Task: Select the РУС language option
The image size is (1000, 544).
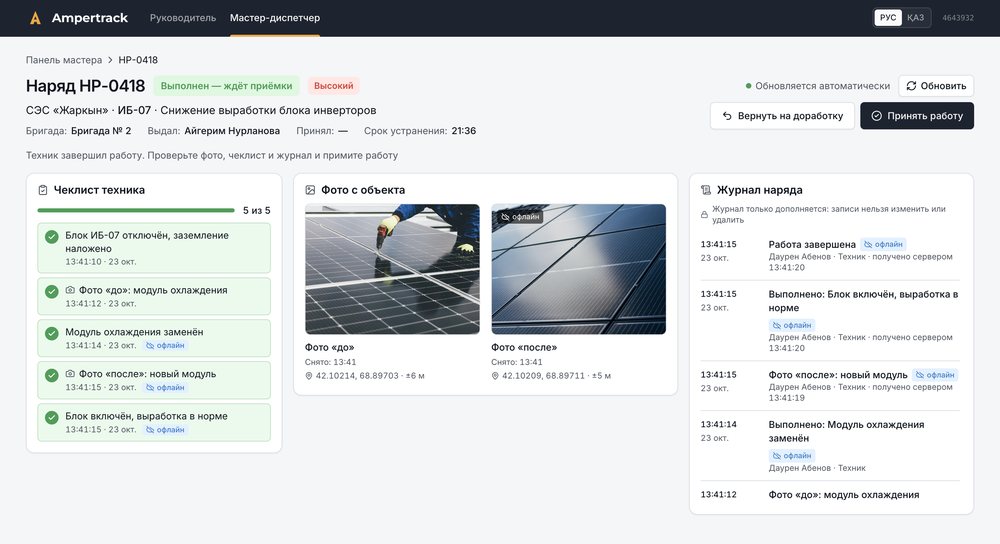Action: 888,18
